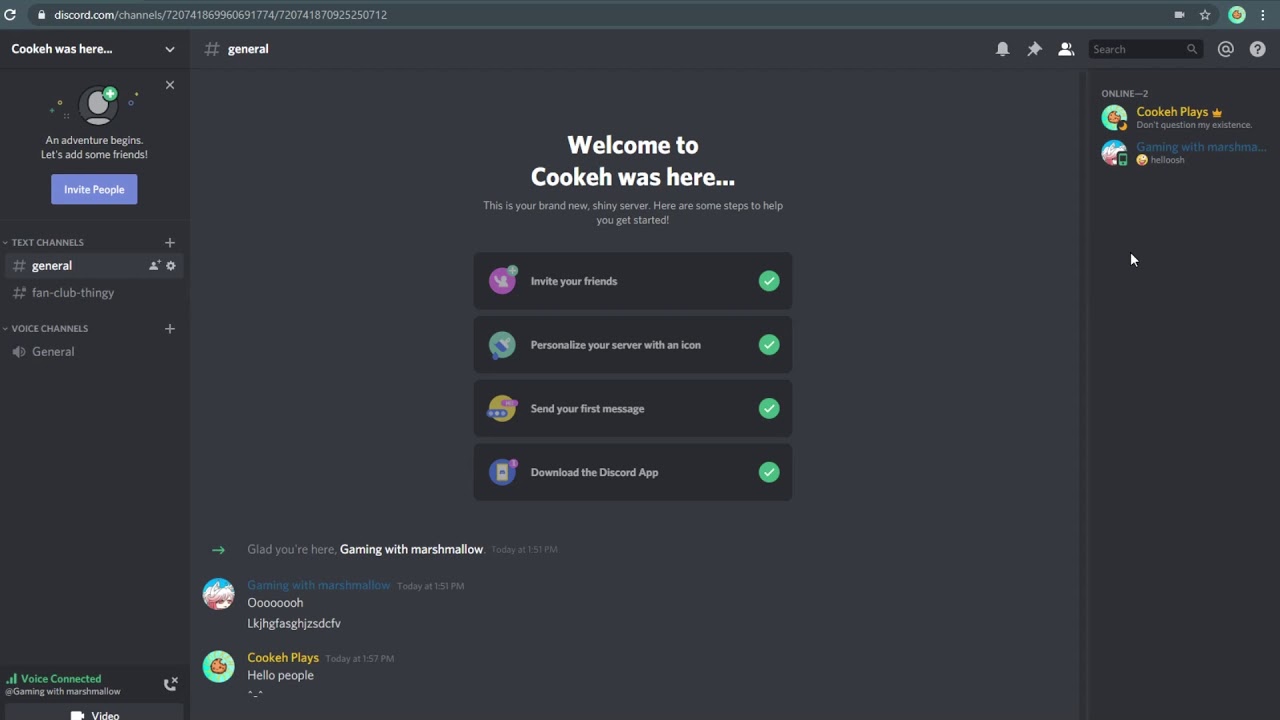Open notification settings bell icon
Viewport: 1280px width, 720px height.
tap(1002, 49)
